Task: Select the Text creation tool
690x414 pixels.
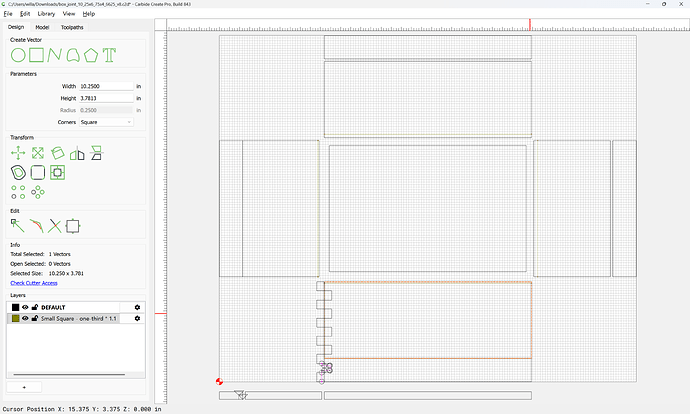Action: [109, 55]
